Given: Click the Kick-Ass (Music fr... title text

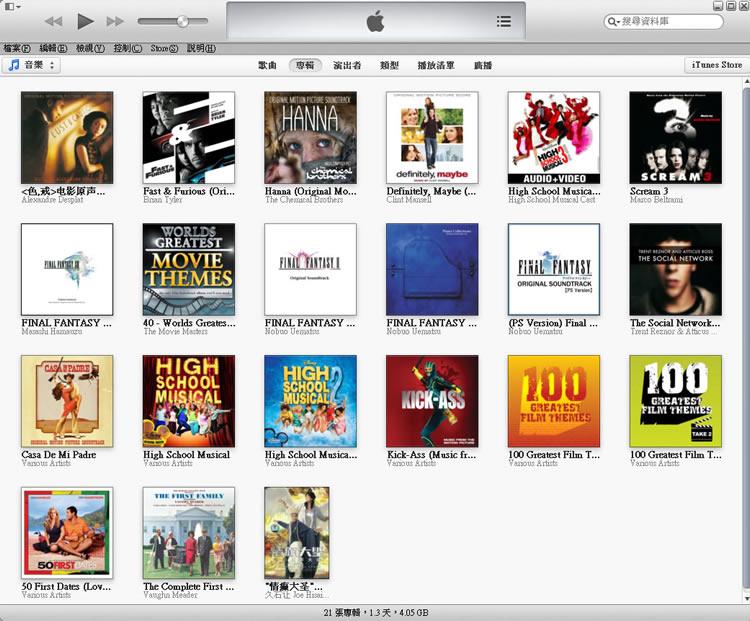Looking at the screenshot, I should [431, 455].
